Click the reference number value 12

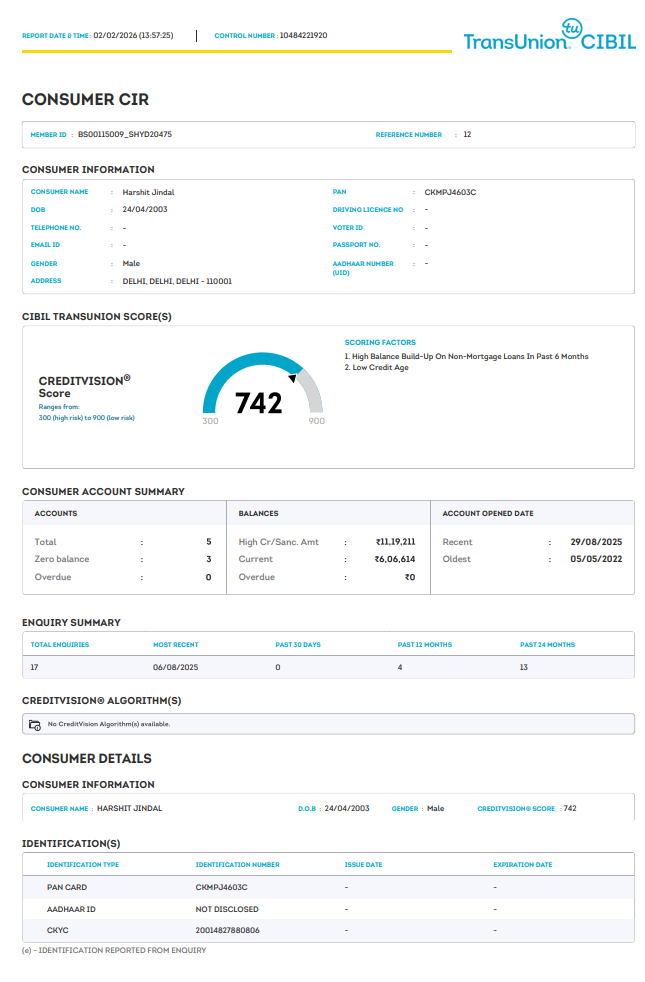[467, 135]
